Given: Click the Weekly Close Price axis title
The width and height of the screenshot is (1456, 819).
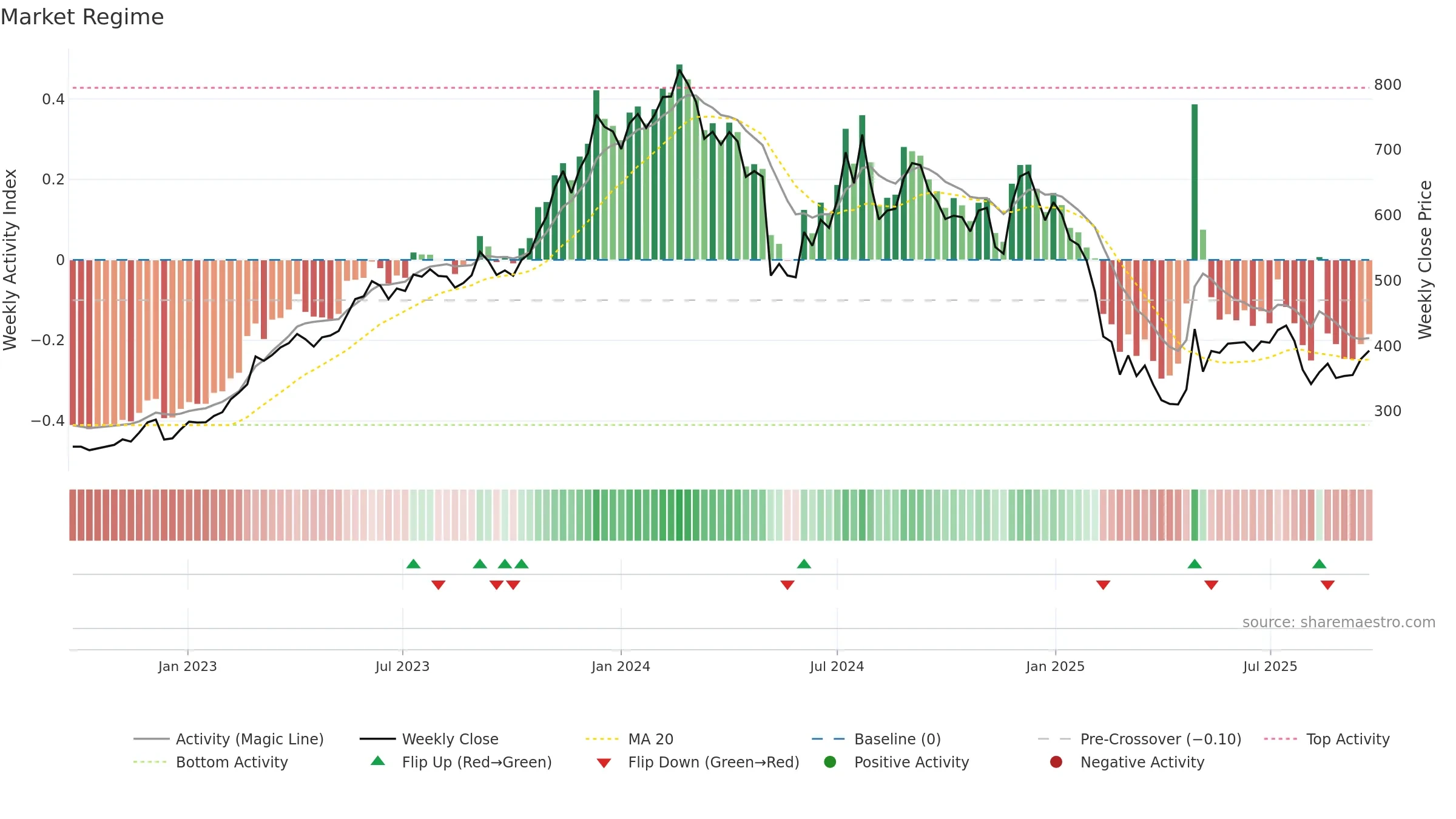Looking at the screenshot, I should click(1425, 260).
